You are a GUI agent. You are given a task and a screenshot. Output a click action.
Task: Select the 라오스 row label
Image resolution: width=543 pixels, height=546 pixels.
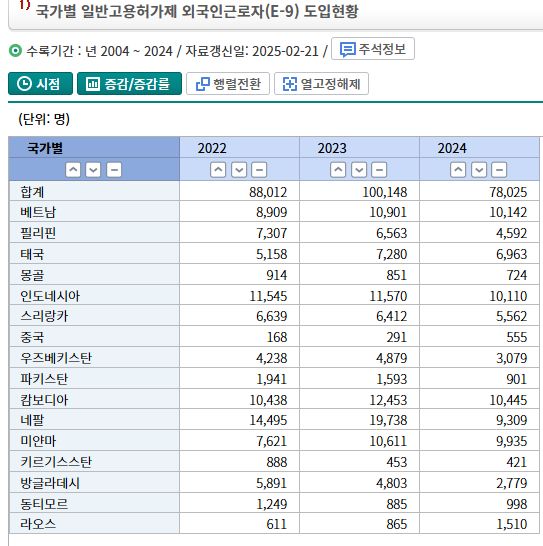pyautogui.click(x=38, y=524)
